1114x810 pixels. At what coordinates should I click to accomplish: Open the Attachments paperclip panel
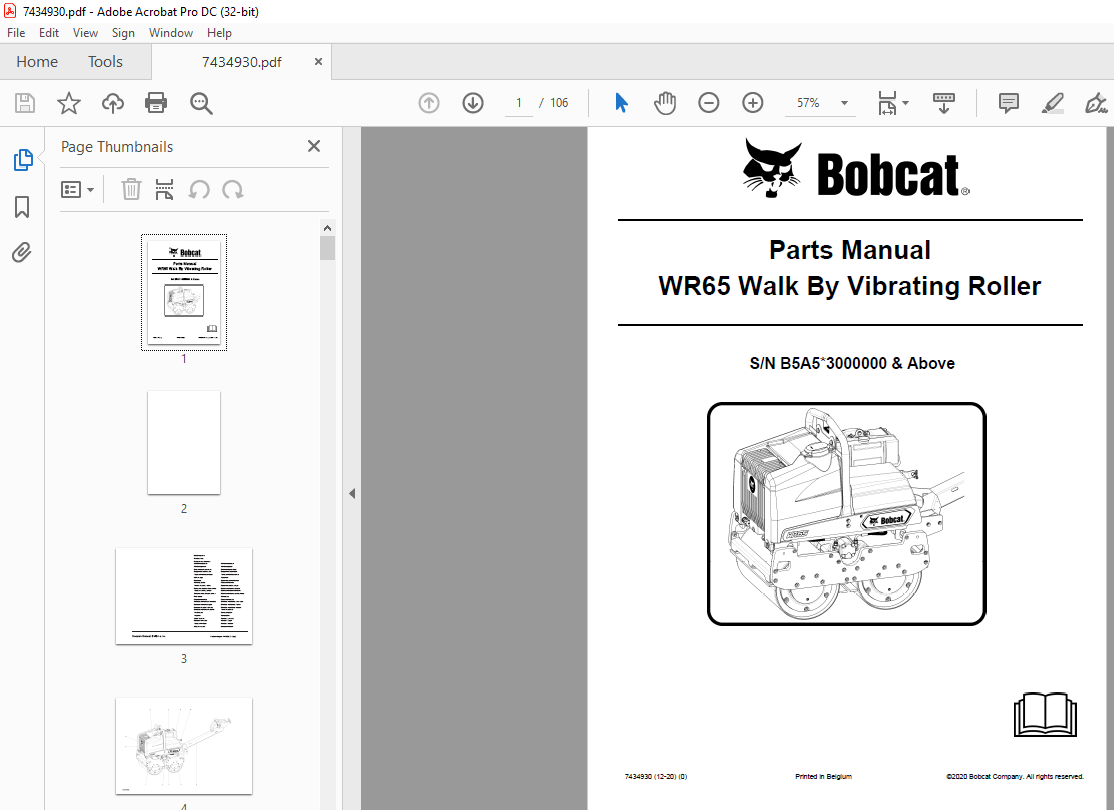pyautogui.click(x=22, y=252)
